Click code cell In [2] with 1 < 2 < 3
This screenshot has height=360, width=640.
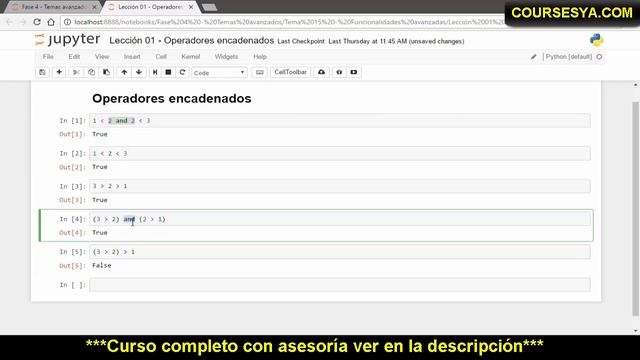340,153
